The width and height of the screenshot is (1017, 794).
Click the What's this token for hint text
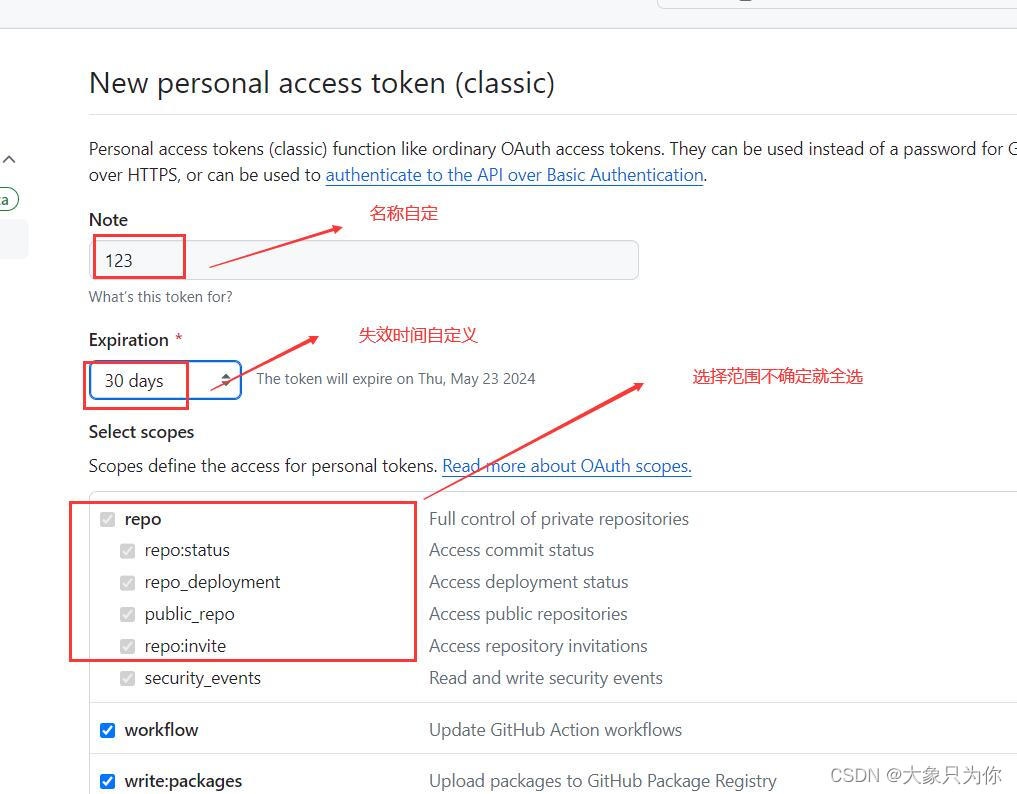161,297
